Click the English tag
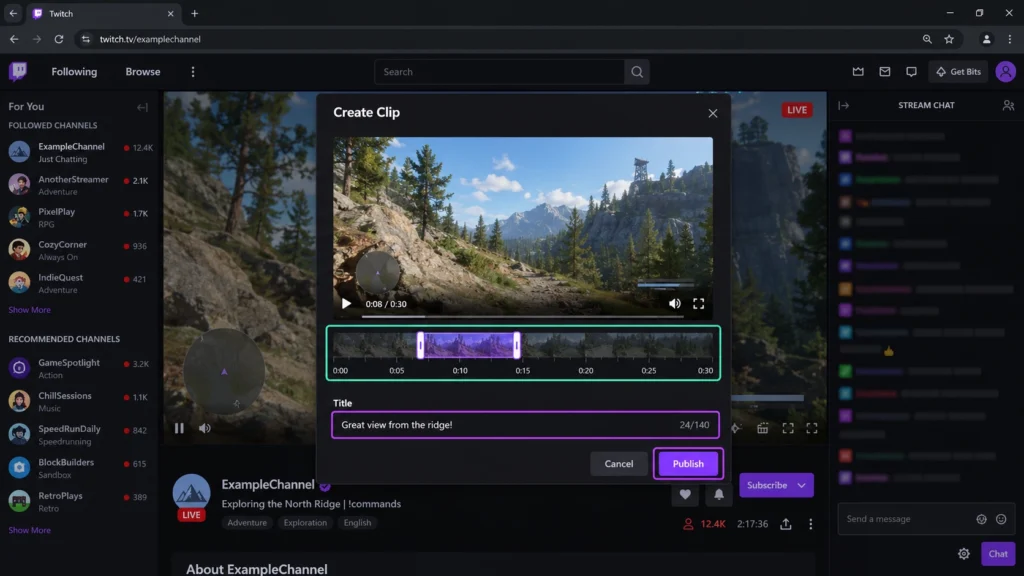Image resolution: width=1024 pixels, height=576 pixels. 357,522
